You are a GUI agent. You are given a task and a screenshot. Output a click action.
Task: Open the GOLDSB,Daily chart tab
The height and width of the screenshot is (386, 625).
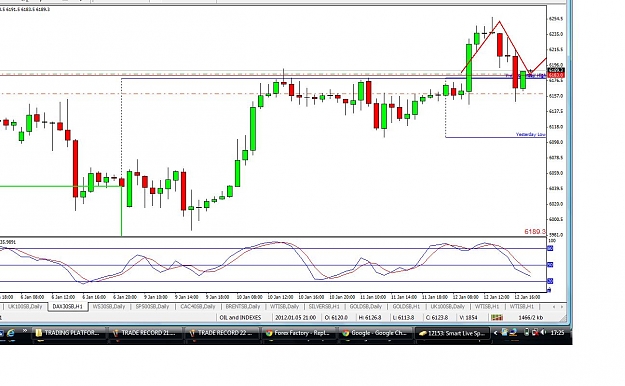(366, 306)
